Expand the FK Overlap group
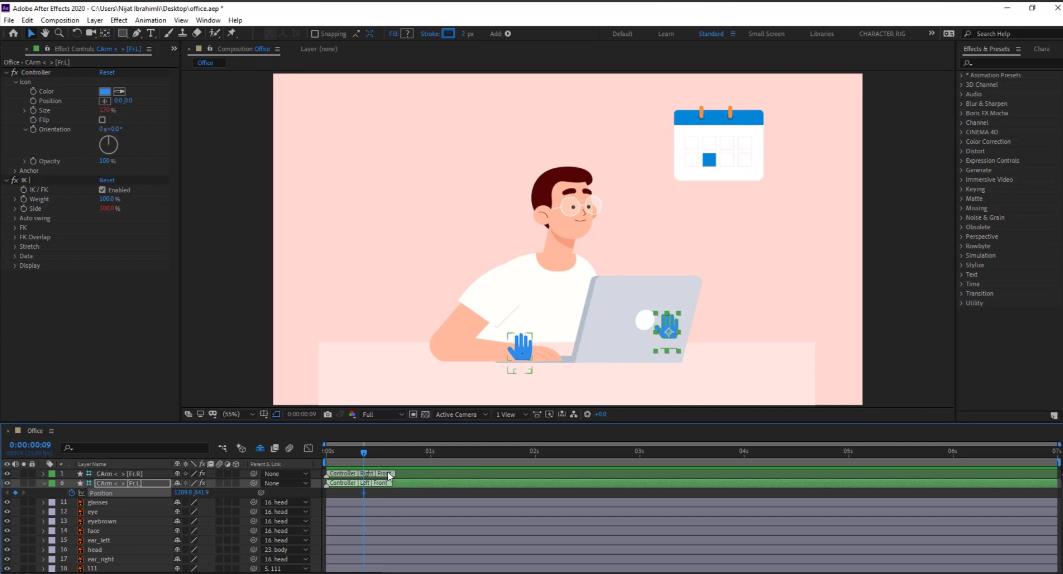 point(15,237)
